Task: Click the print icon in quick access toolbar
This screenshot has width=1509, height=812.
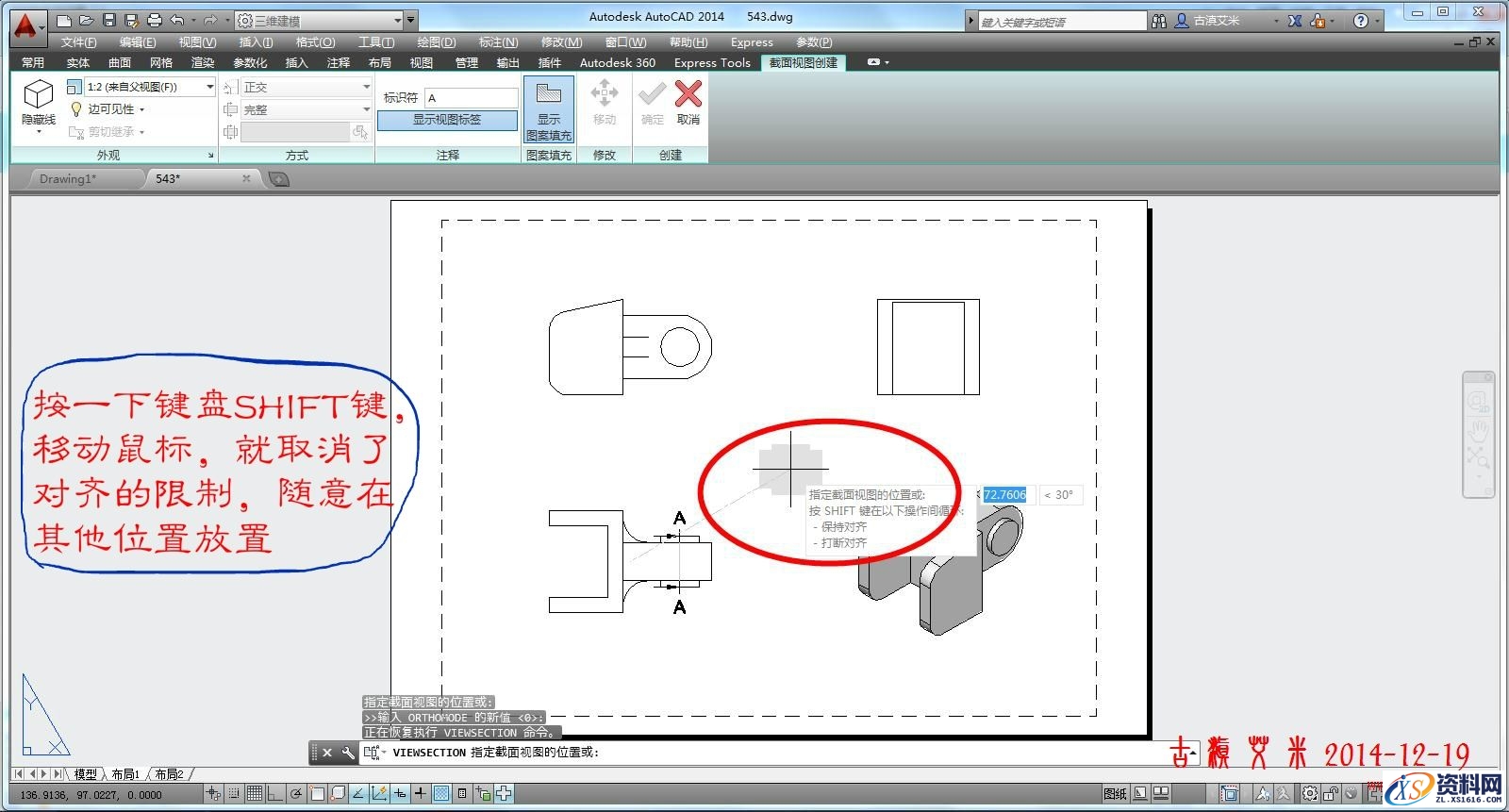Action: (x=155, y=20)
